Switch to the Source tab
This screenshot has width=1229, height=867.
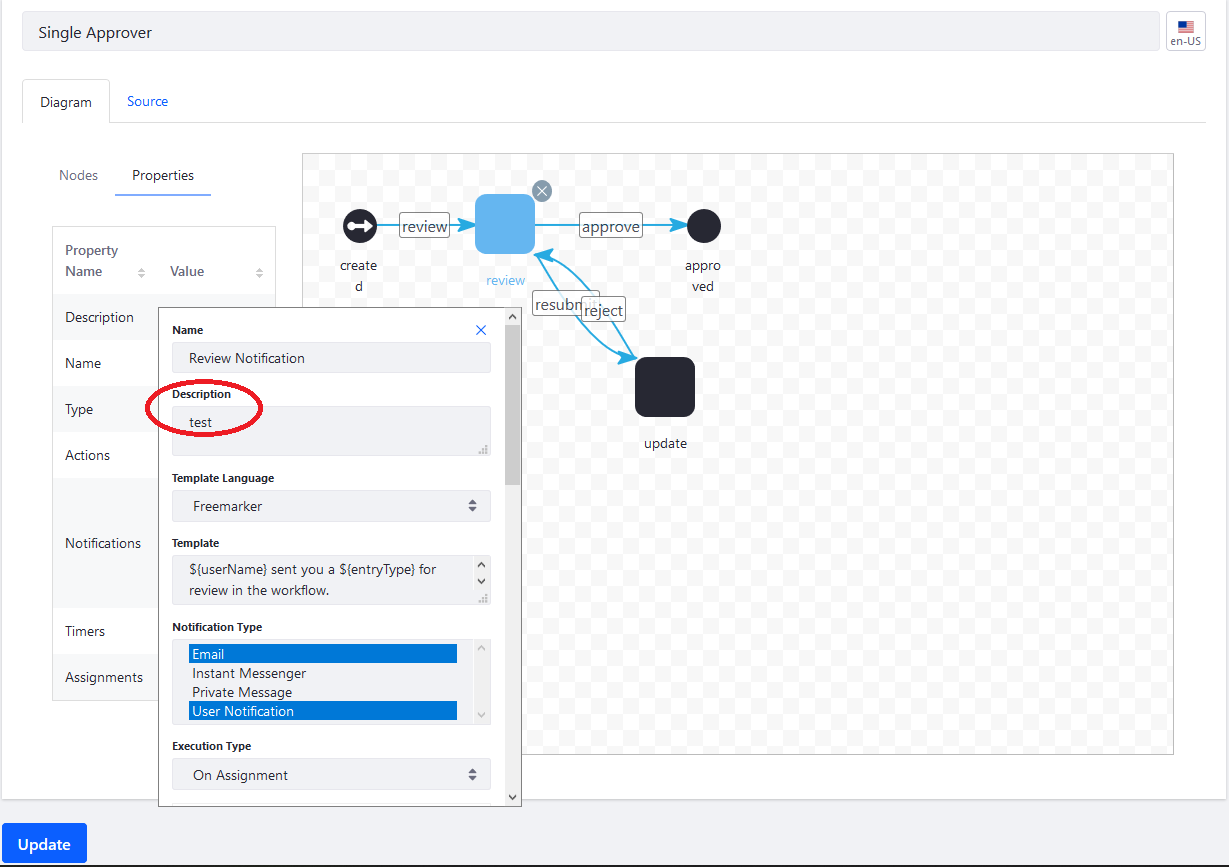[147, 101]
